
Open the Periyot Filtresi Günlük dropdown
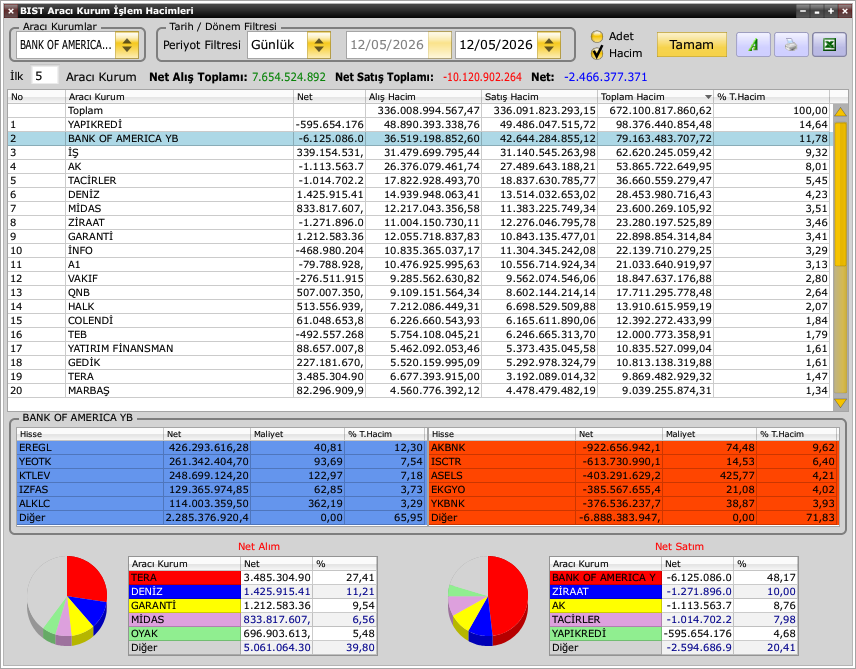click(x=319, y=45)
